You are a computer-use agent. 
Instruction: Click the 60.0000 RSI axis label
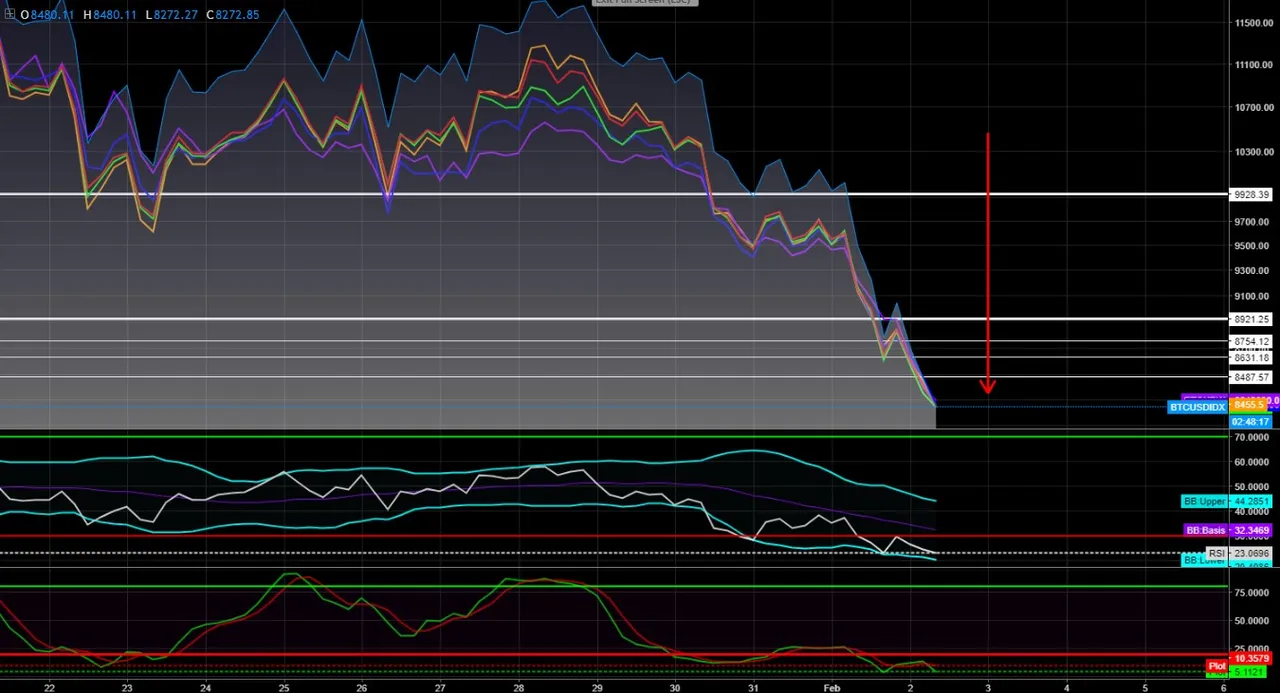1254,462
